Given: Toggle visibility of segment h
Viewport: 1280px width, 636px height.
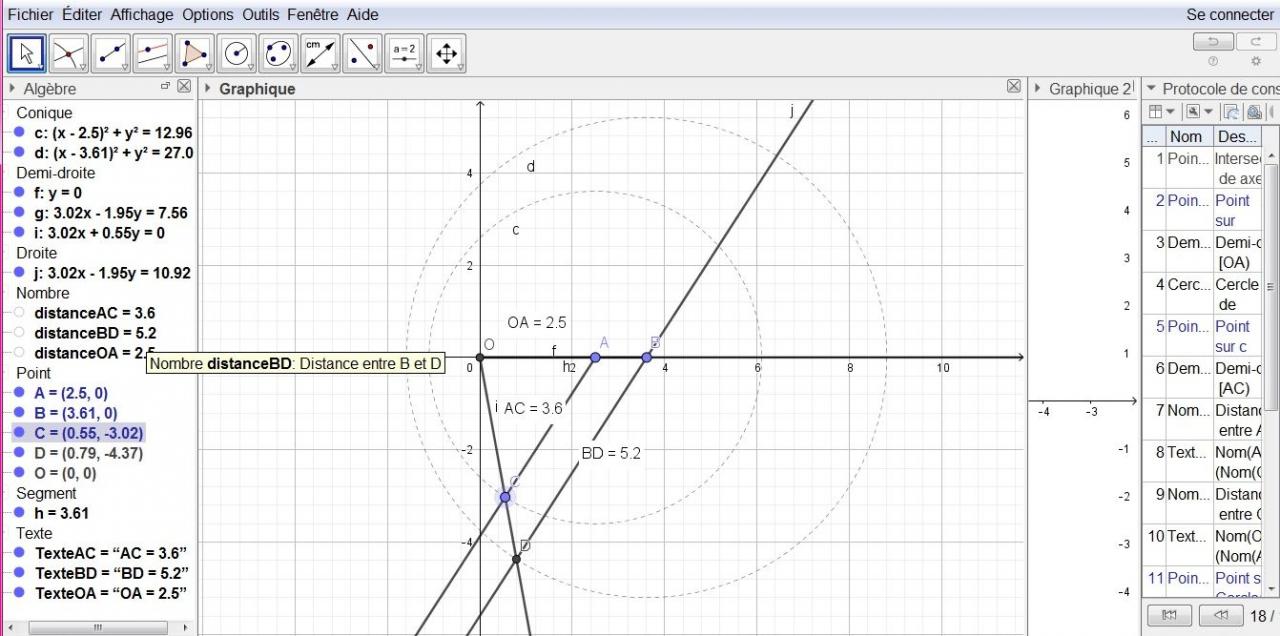Looking at the screenshot, I should [19, 512].
